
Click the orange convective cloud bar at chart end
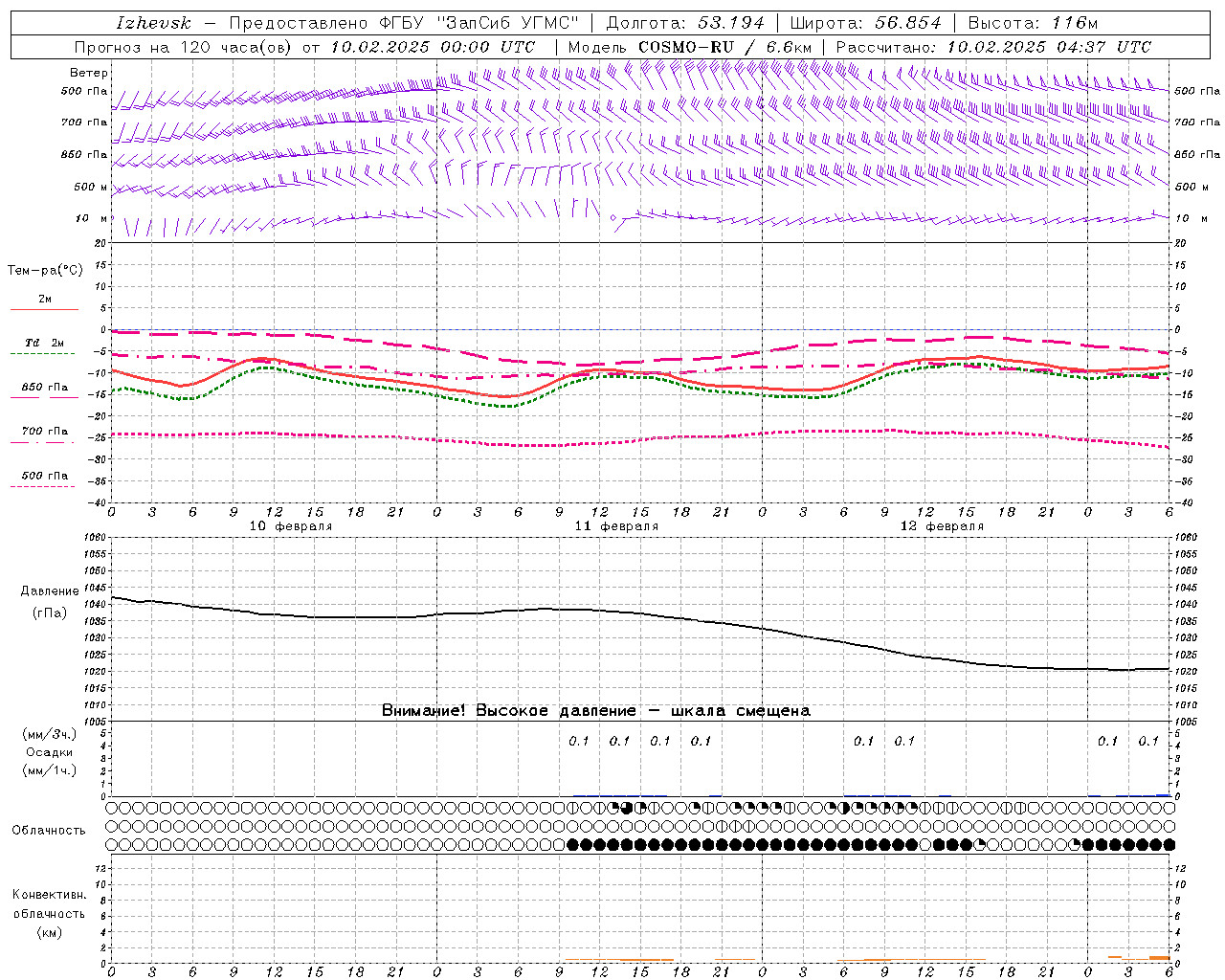point(1159,957)
